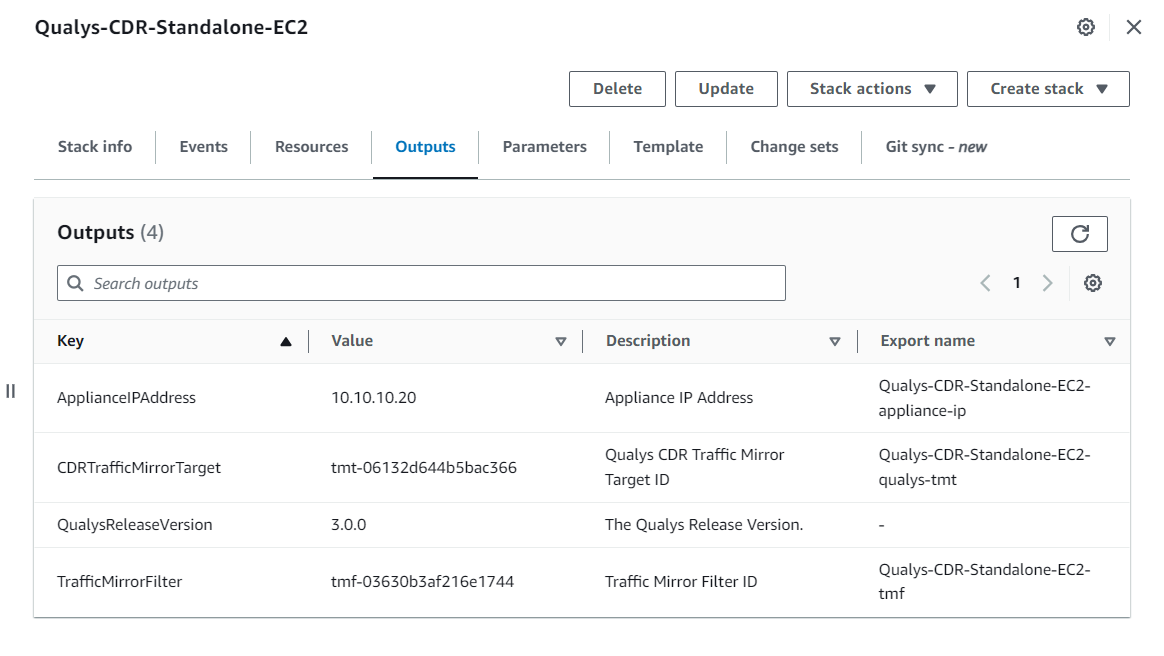
Task: Click the Outputs (4) heading
Action: 111,233
